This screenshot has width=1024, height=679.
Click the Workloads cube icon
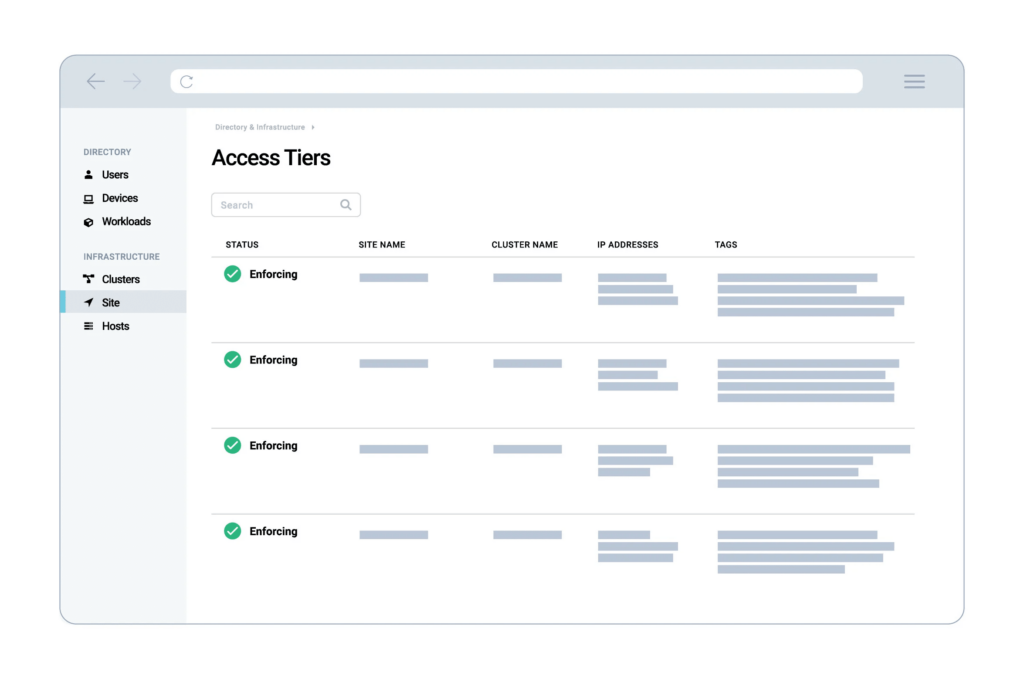pos(88,222)
